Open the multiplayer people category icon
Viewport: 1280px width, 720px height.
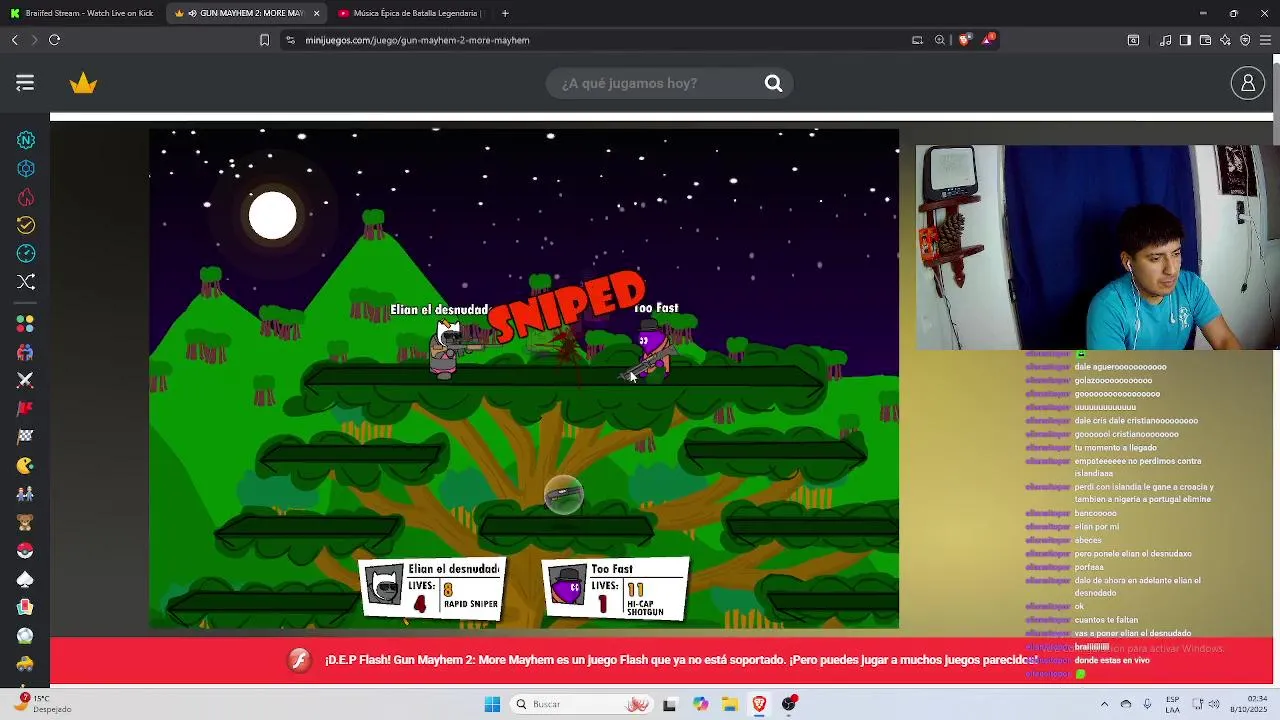[x=25, y=352]
